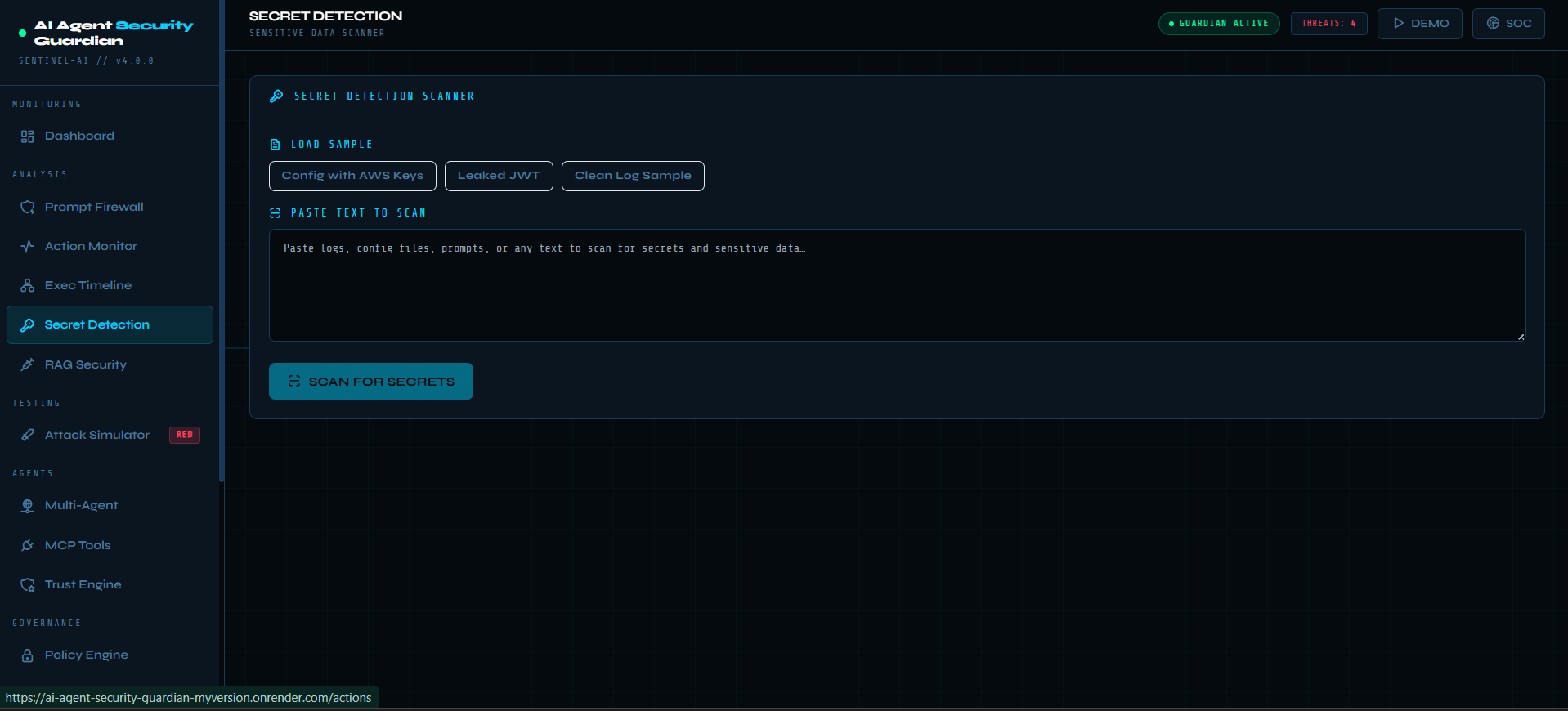Click the sidebar vertical scrollbar

click(x=222, y=241)
